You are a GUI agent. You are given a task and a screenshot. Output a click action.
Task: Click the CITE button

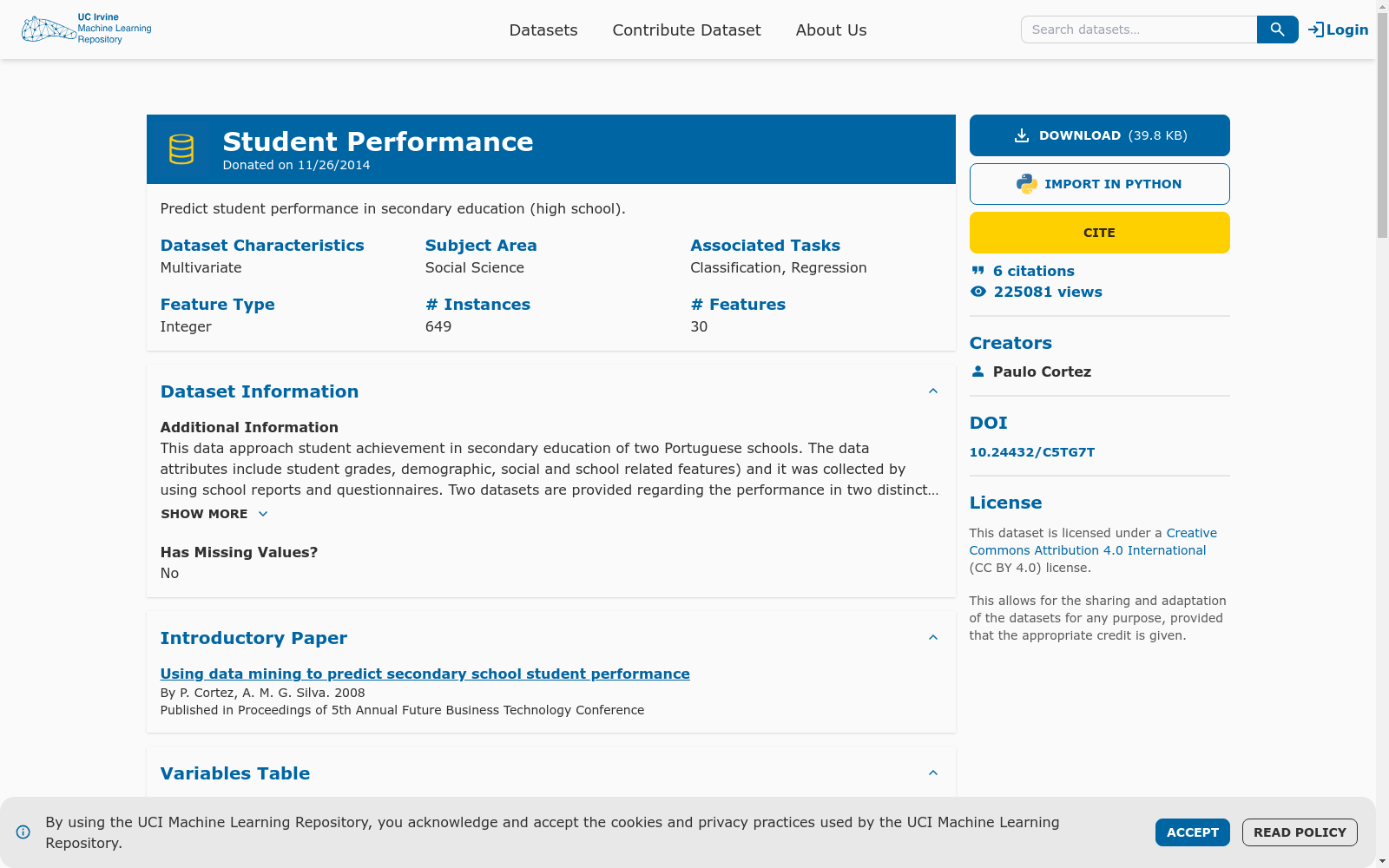(1099, 232)
